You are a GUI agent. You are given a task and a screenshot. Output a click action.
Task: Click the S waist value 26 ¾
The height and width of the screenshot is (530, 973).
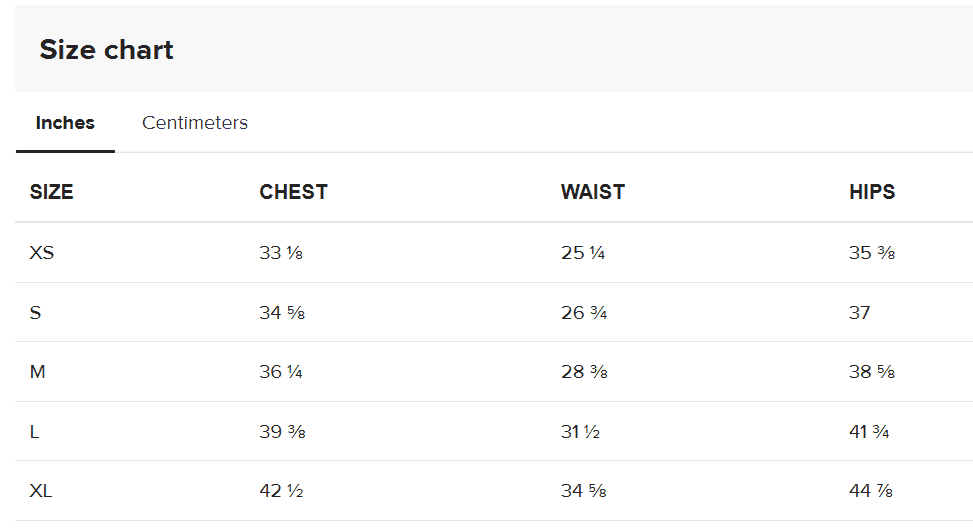(x=584, y=313)
